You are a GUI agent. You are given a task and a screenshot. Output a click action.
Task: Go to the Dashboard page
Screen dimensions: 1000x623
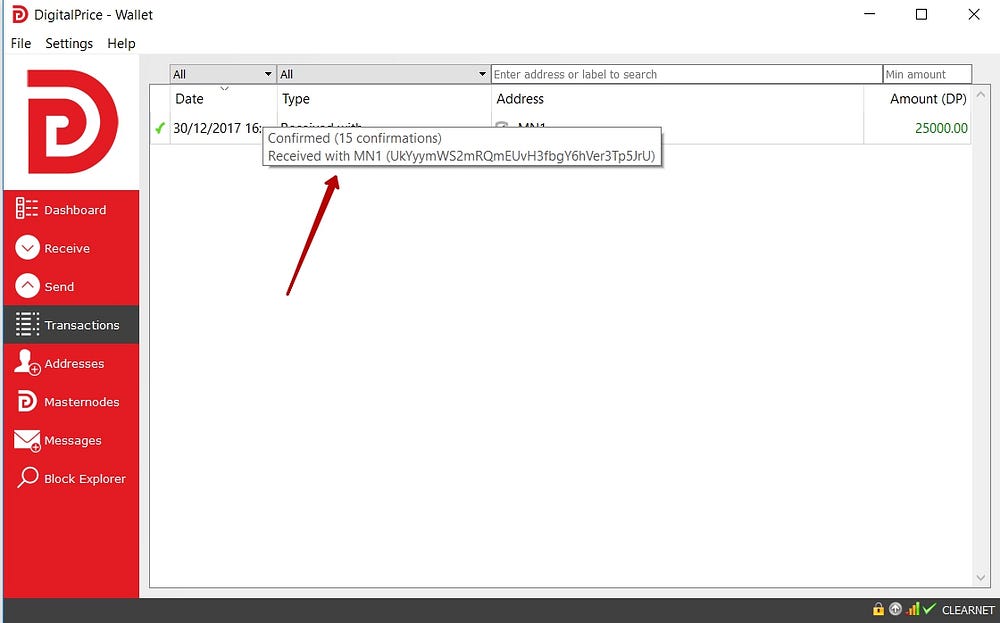click(x=75, y=210)
